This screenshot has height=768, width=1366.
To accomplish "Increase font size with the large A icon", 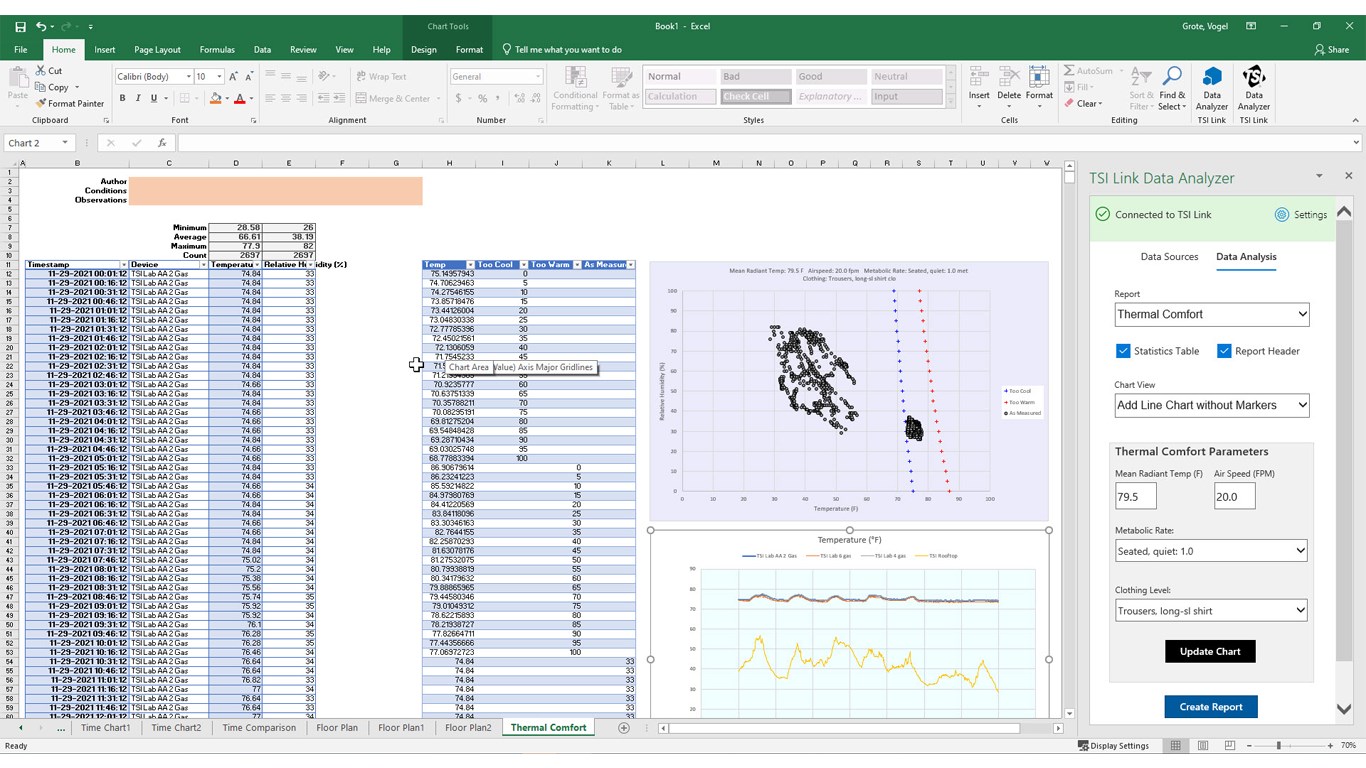I will click(233, 76).
